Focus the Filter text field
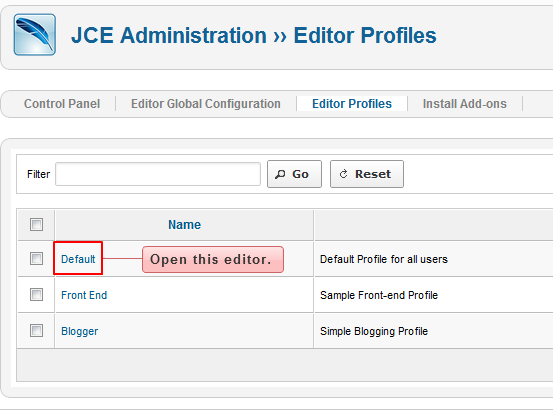 [158, 174]
